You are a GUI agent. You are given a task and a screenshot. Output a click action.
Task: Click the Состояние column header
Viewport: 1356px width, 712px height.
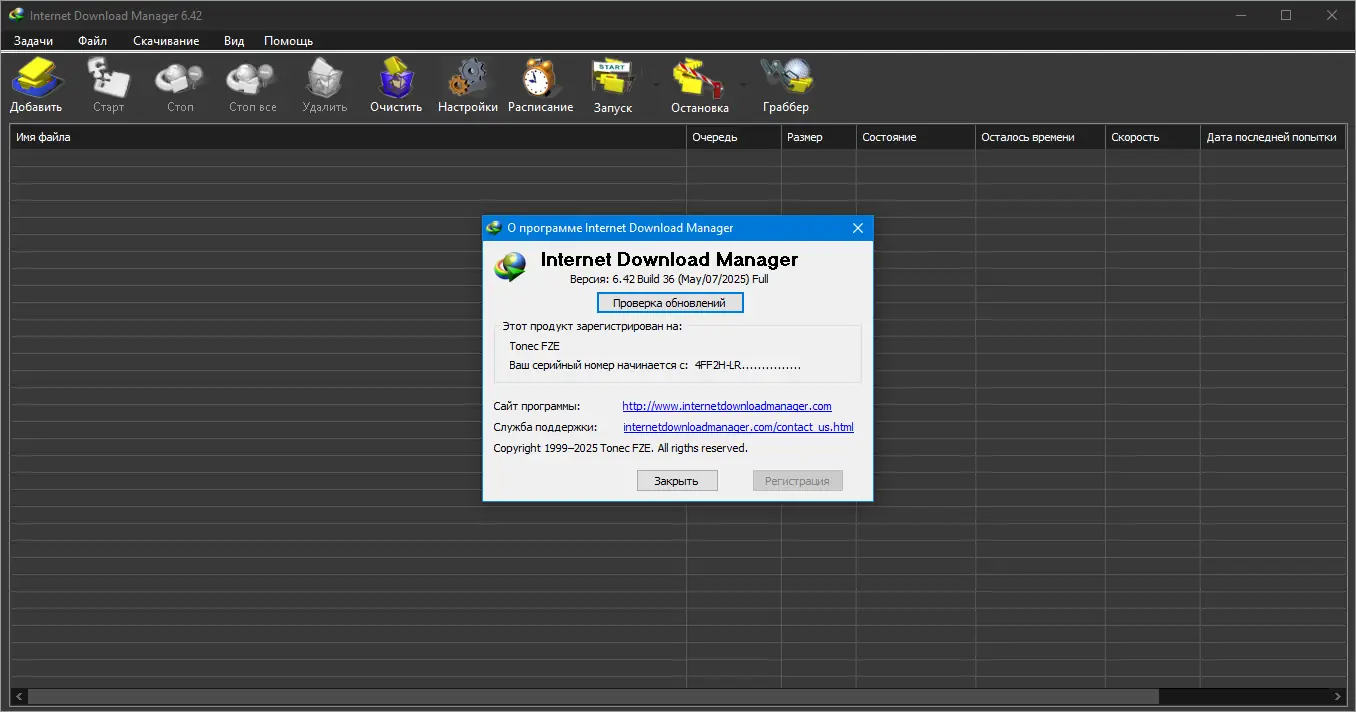[889, 136]
